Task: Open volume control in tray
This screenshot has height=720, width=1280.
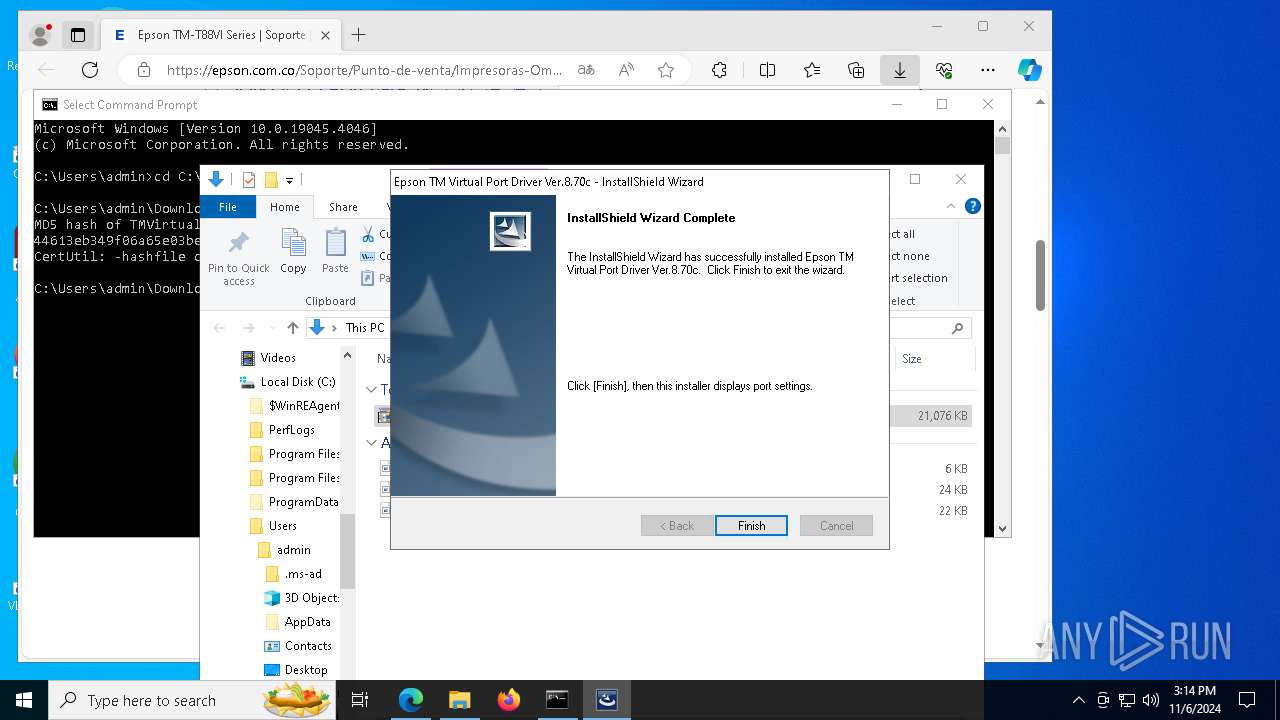Action: coord(1150,700)
